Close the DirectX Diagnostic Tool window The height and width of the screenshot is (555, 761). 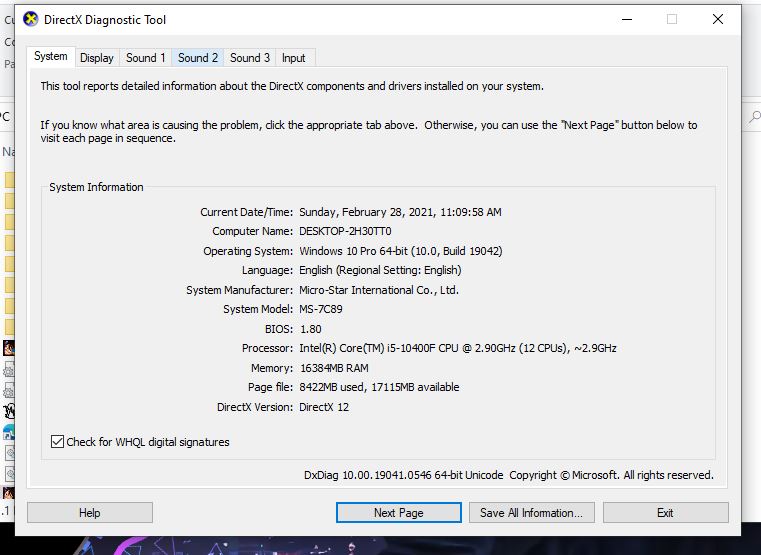pos(718,19)
